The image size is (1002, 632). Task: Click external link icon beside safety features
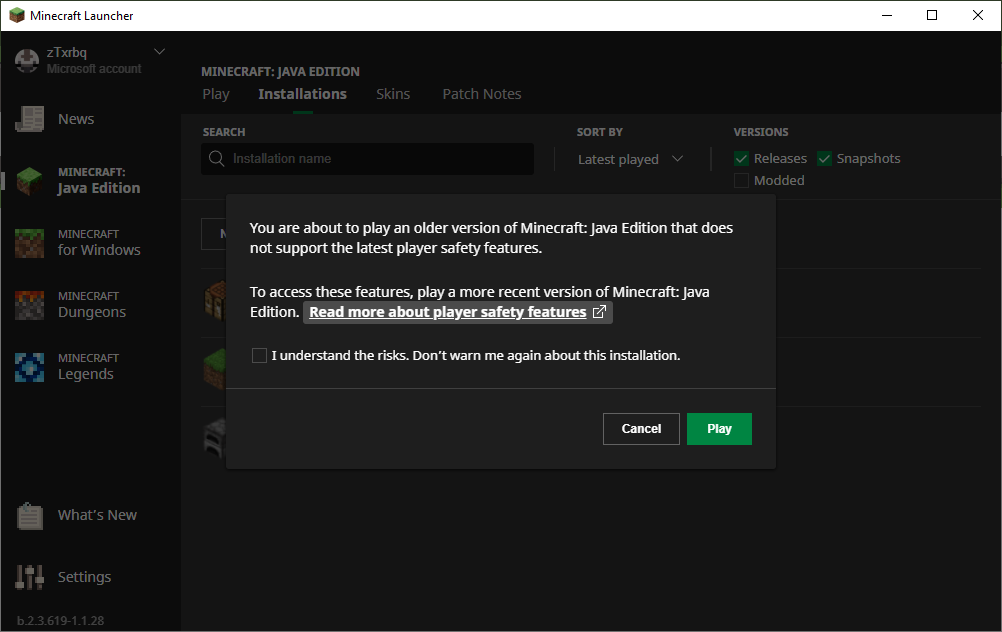[x=599, y=312]
